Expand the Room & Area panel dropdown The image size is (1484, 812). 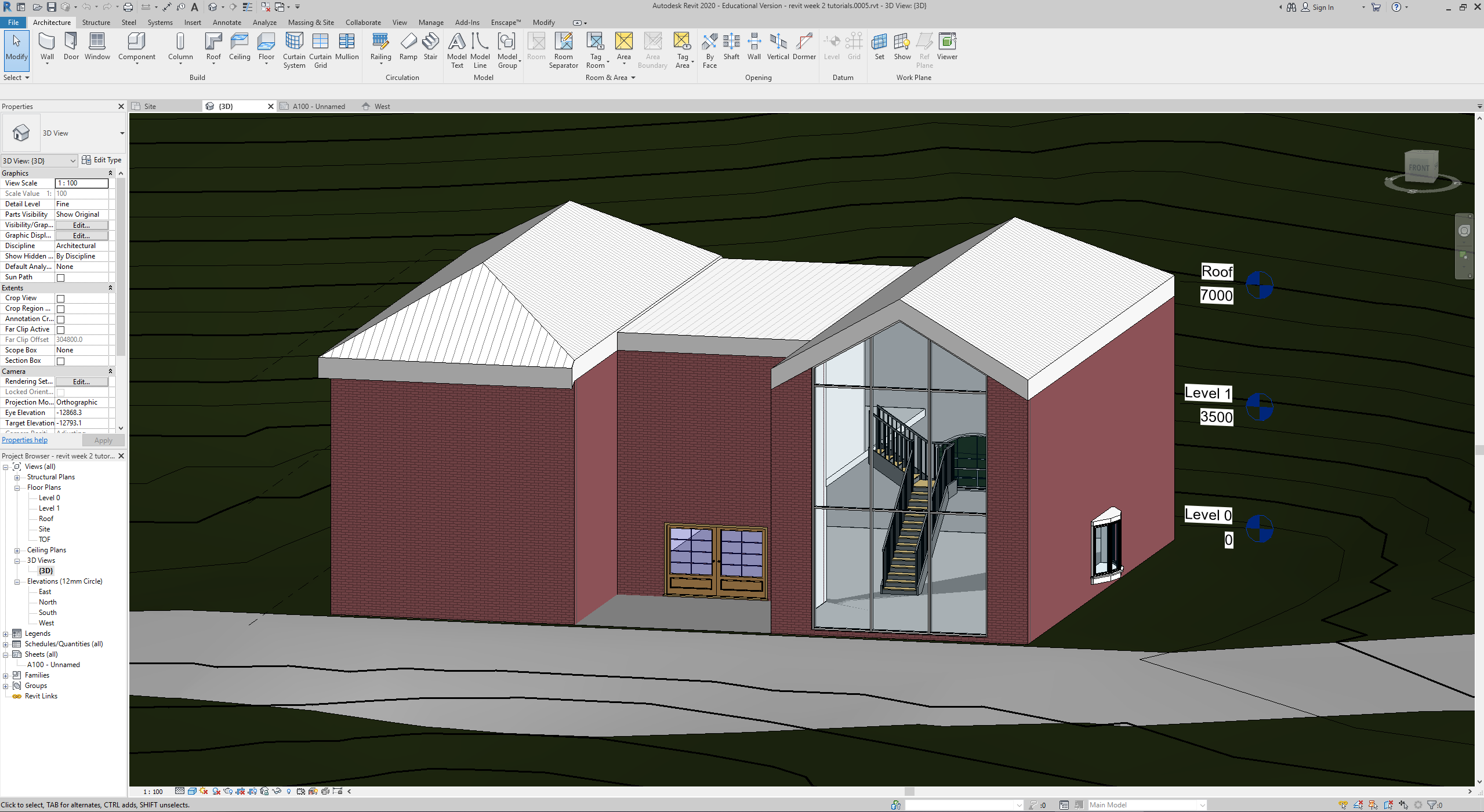tap(610, 78)
